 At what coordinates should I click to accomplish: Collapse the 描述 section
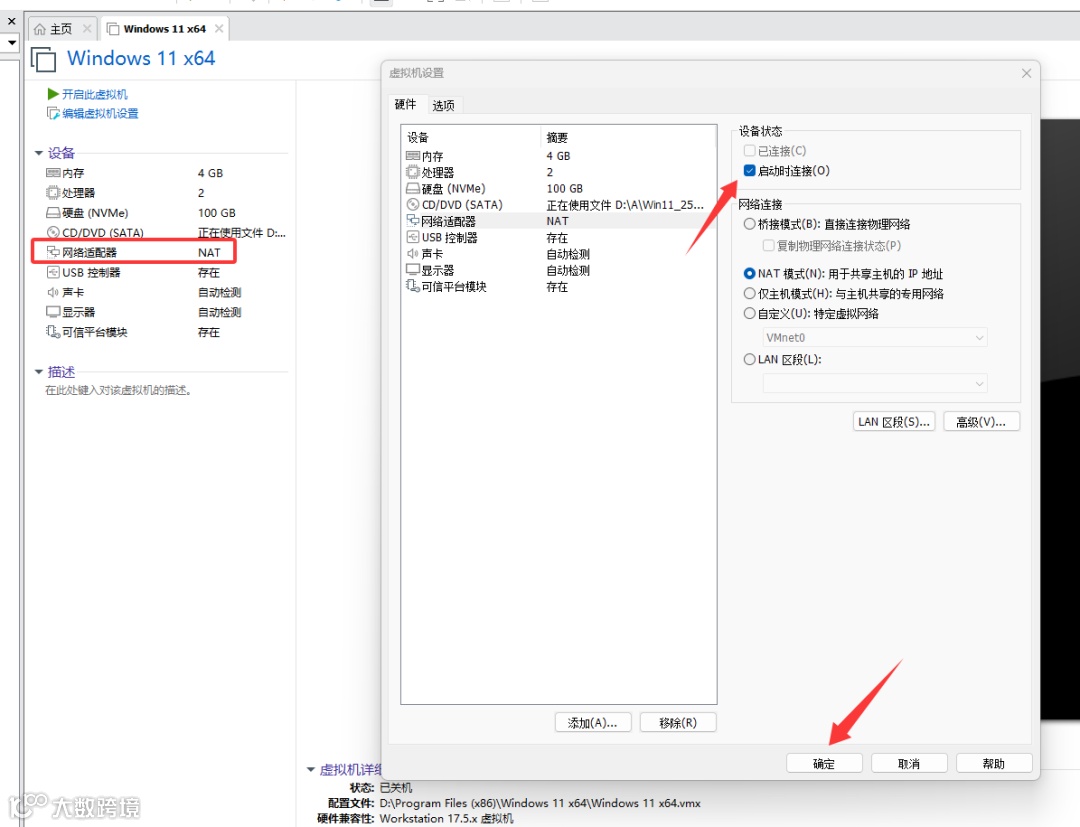[x=39, y=372]
